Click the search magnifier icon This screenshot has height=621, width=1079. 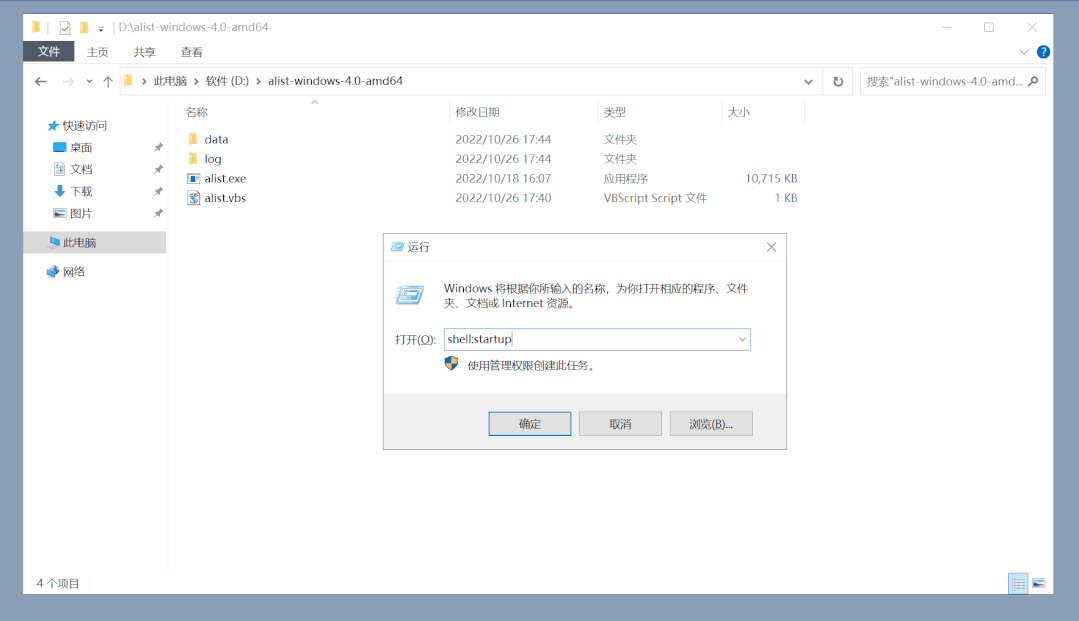pyautogui.click(x=1033, y=81)
